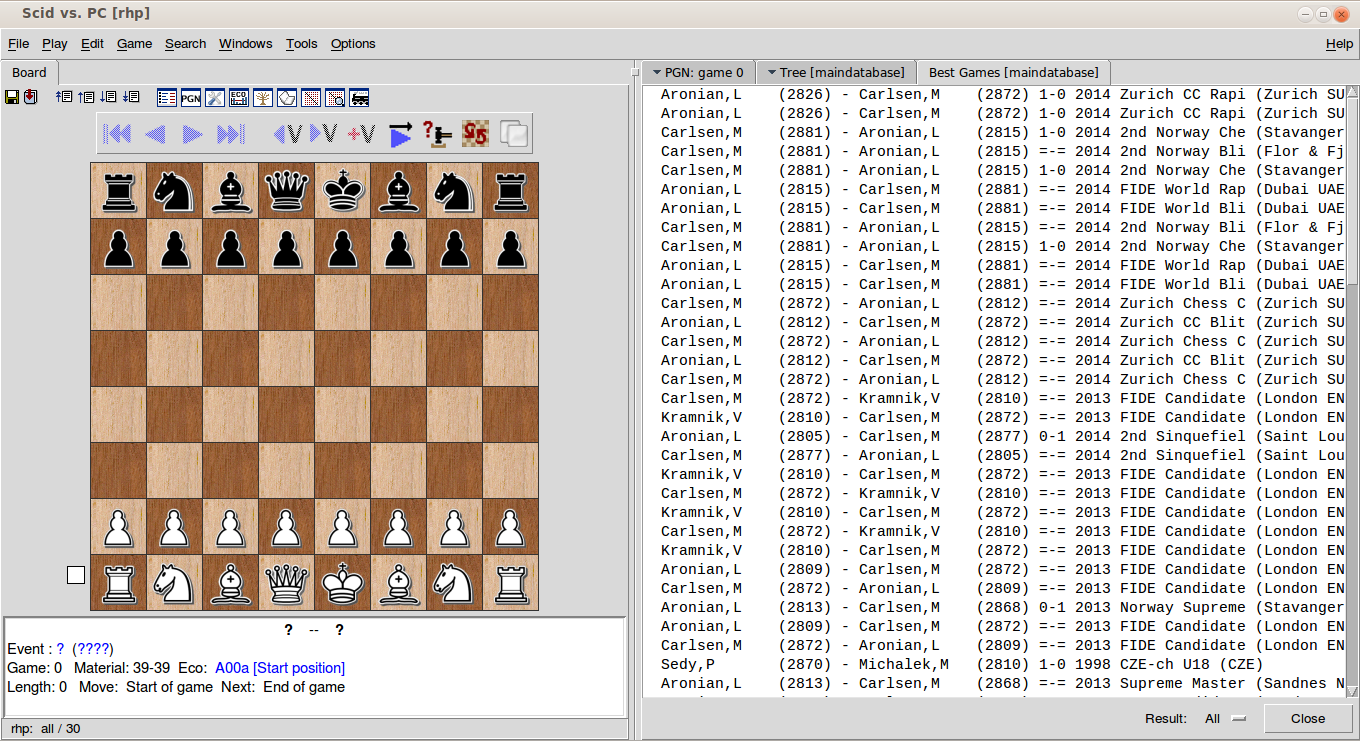Switch to Best Games [maindatabase] tab
The height and width of the screenshot is (741, 1360).
pyautogui.click(x=1013, y=73)
